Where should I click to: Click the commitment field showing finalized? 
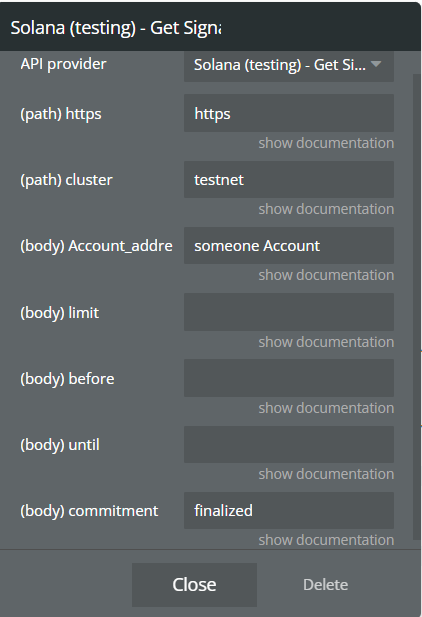pyautogui.click(x=289, y=510)
